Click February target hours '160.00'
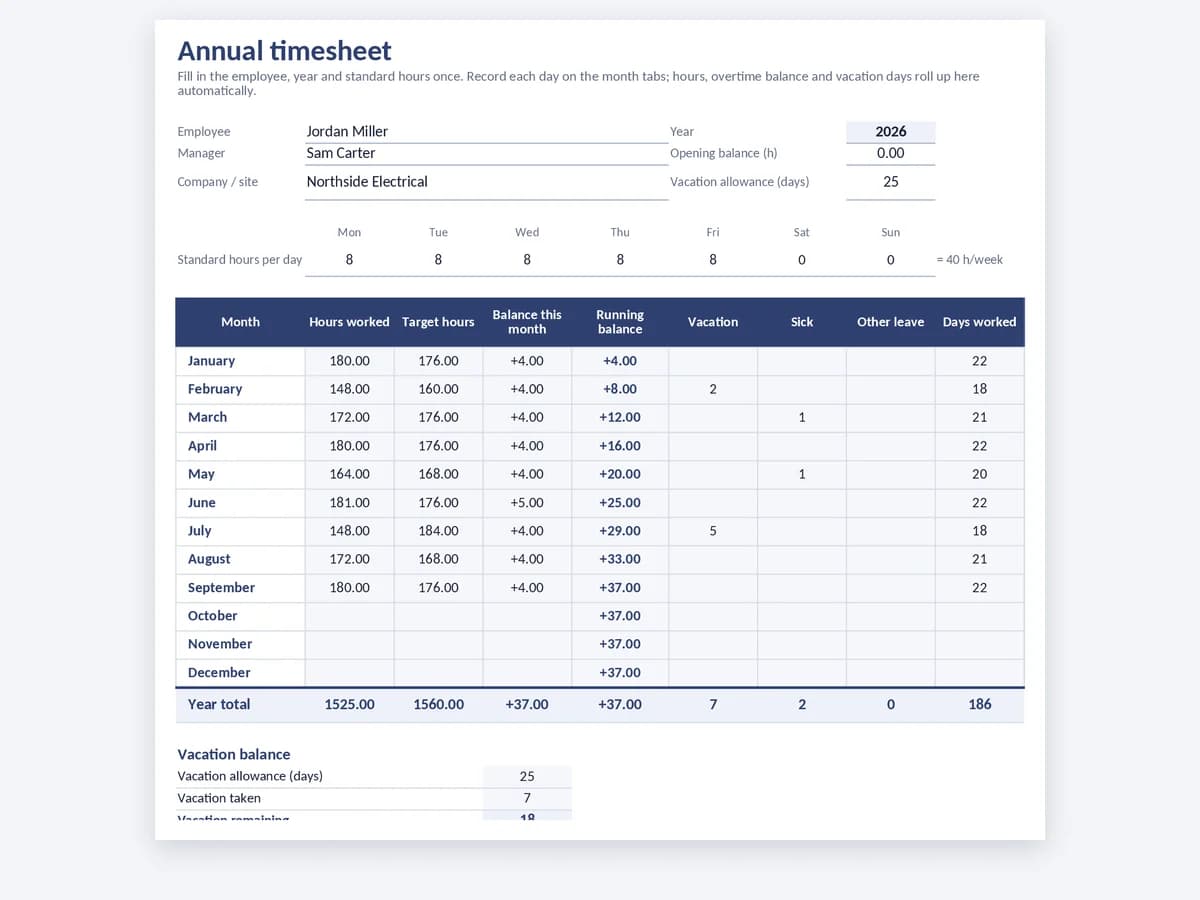 [x=438, y=389]
